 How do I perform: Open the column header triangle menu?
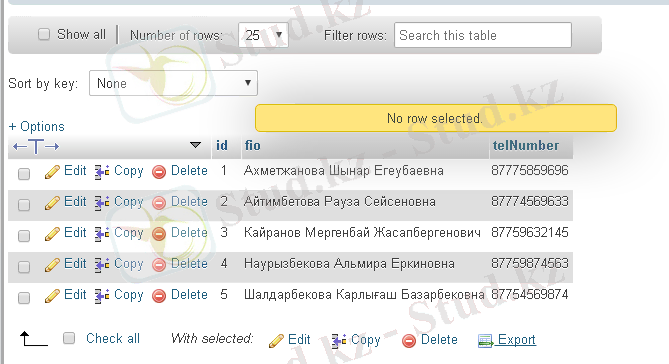pyautogui.click(x=195, y=145)
